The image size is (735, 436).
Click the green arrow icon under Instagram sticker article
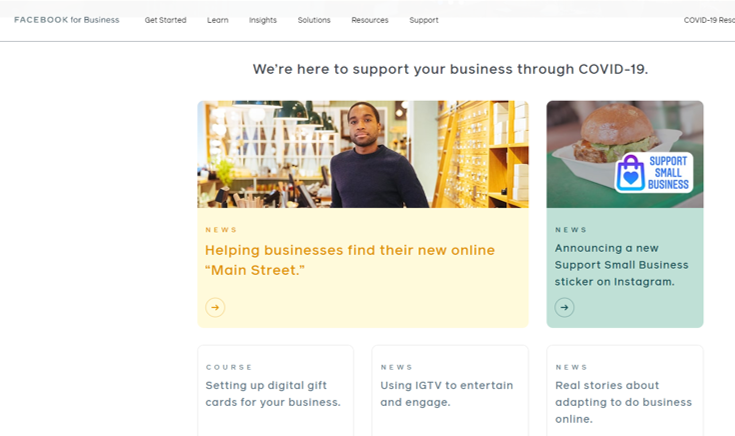(564, 308)
